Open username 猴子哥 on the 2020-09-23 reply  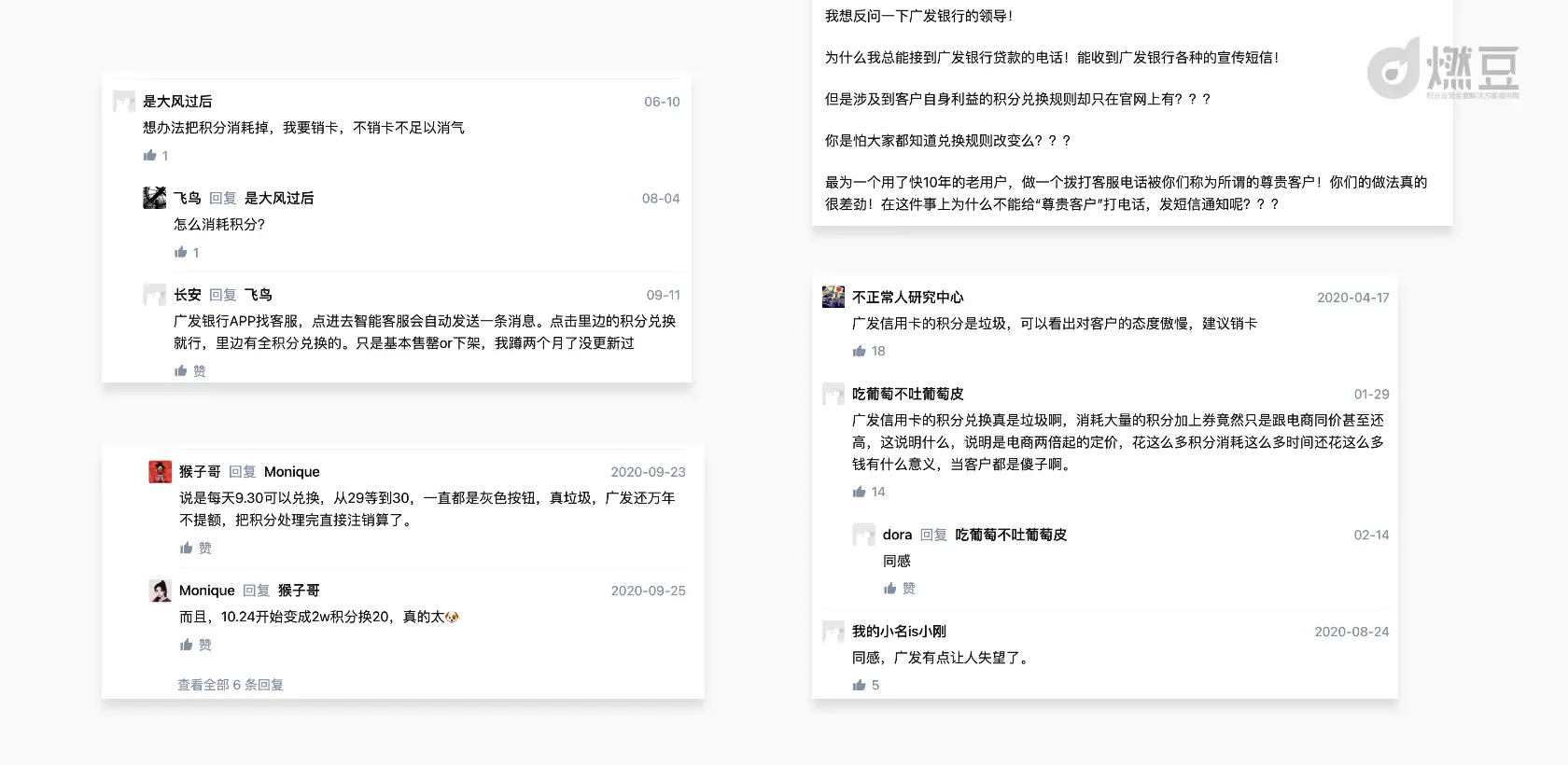pos(200,472)
